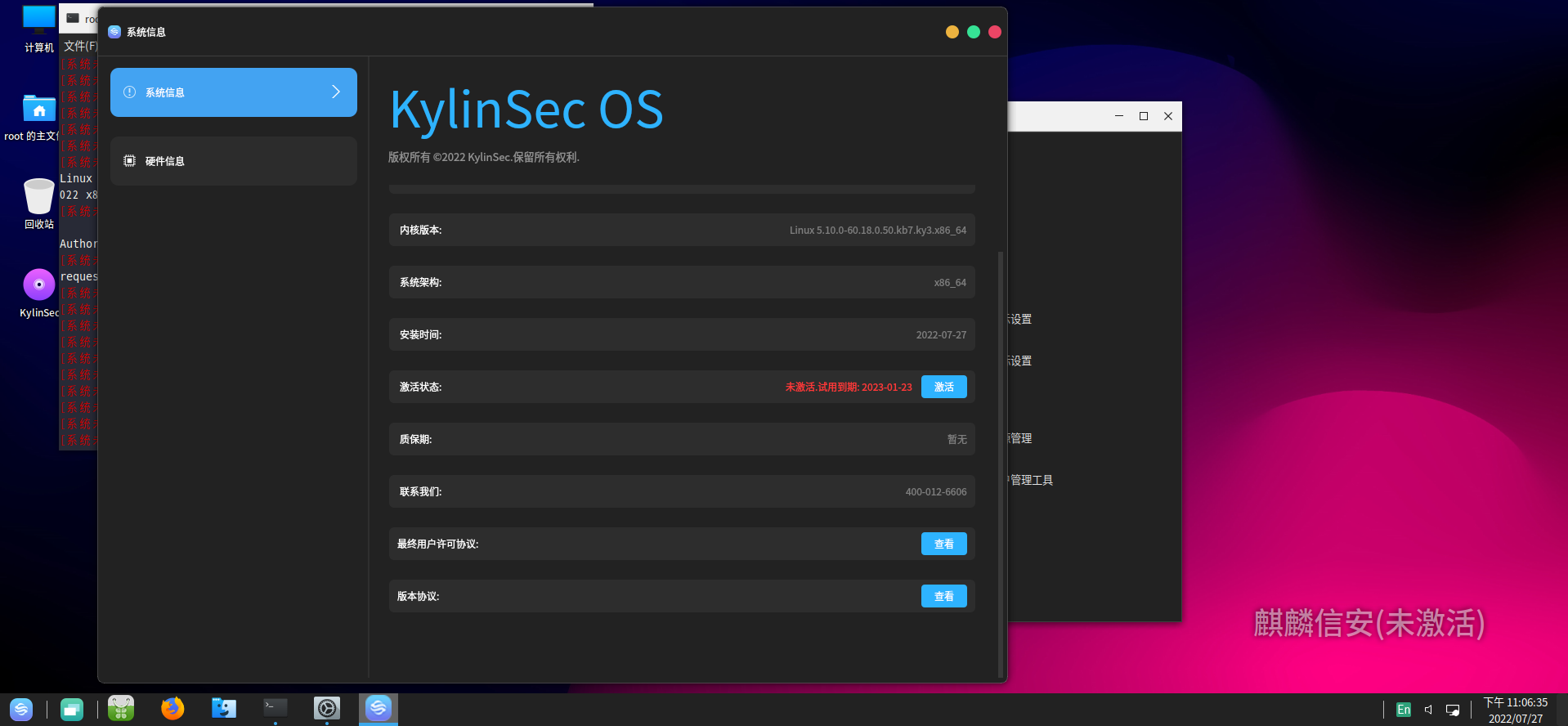The height and width of the screenshot is (726, 1568).
Task: Open the 回收站 trash desktop icon
Action: tap(38, 196)
